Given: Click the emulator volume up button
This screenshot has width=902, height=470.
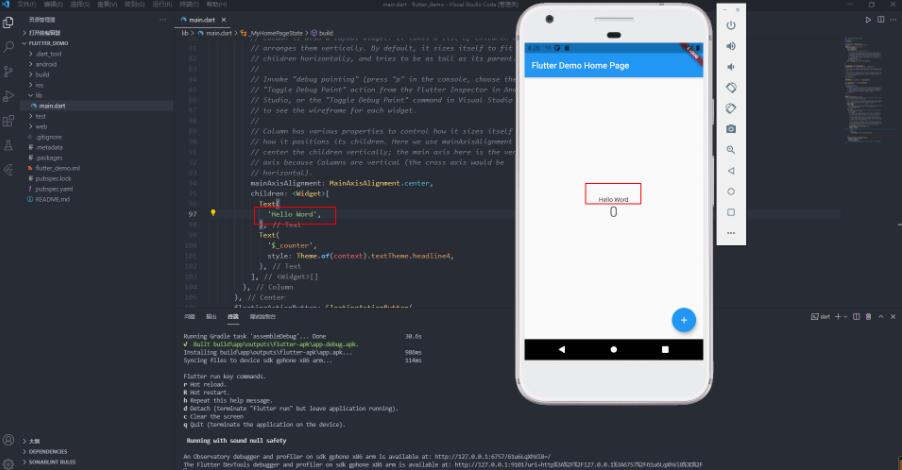Looking at the screenshot, I should 731,46.
